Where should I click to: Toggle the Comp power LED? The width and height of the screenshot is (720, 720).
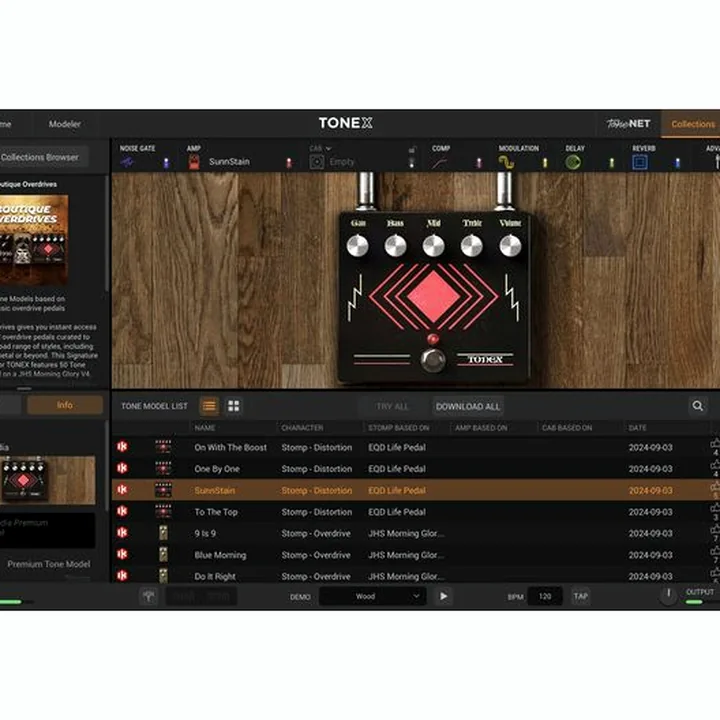(x=478, y=163)
